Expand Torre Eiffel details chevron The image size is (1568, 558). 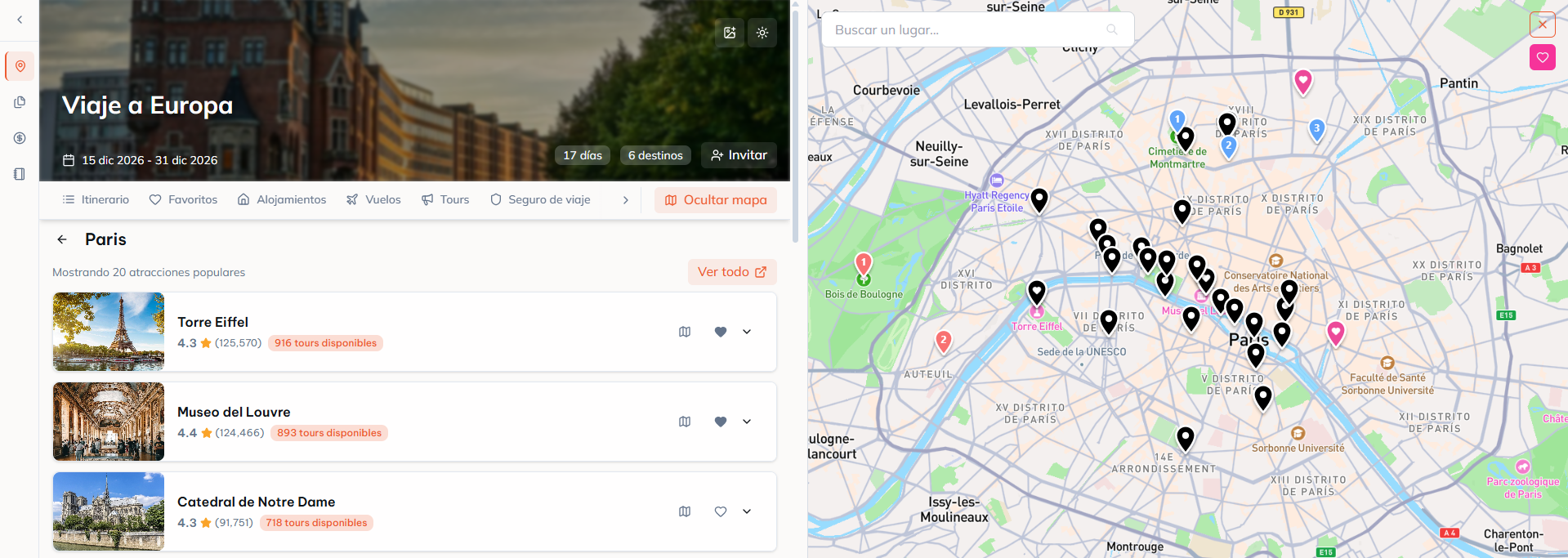tap(747, 332)
